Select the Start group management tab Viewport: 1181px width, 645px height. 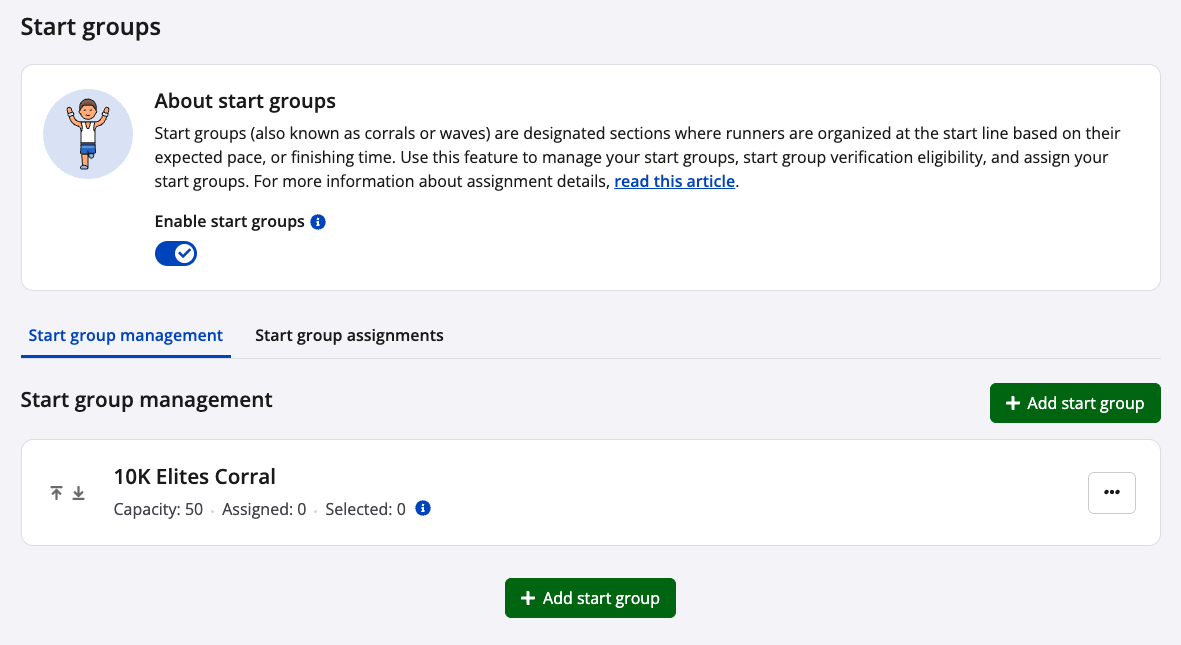[126, 336]
